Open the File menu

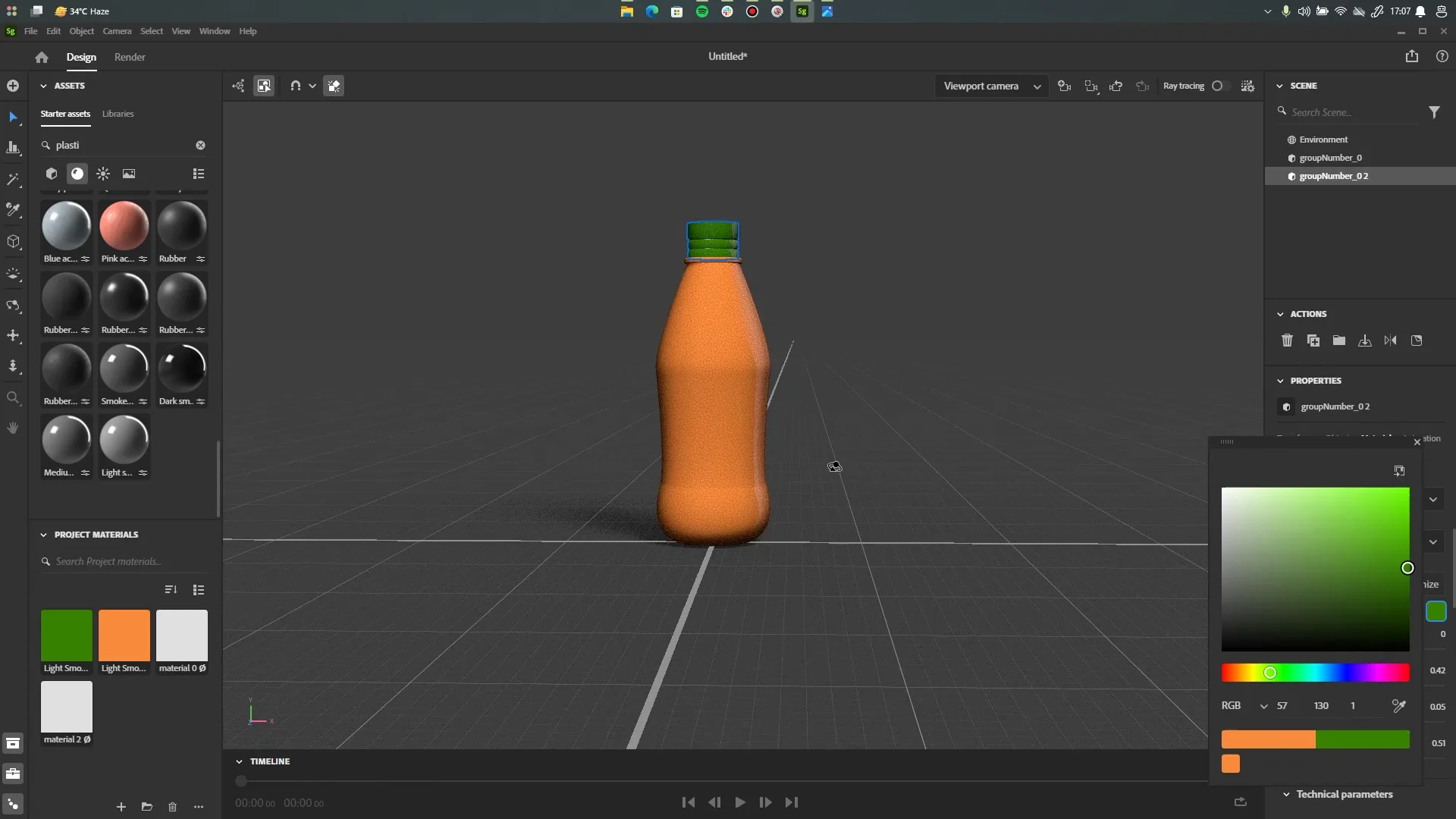pyautogui.click(x=30, y=31)
